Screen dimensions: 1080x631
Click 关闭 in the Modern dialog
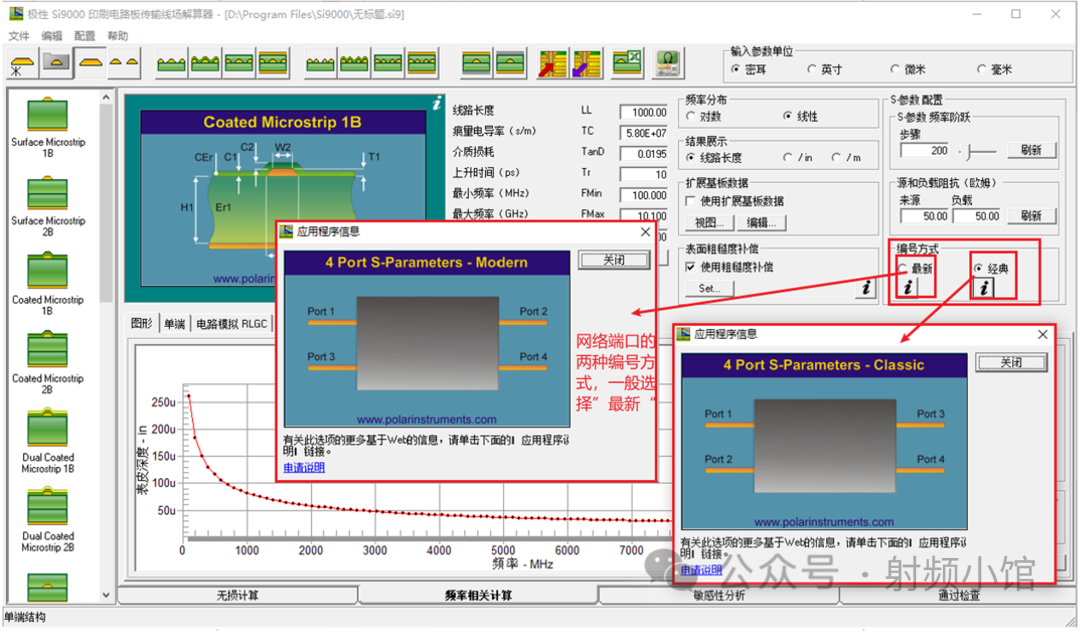[x=613, y=260]
